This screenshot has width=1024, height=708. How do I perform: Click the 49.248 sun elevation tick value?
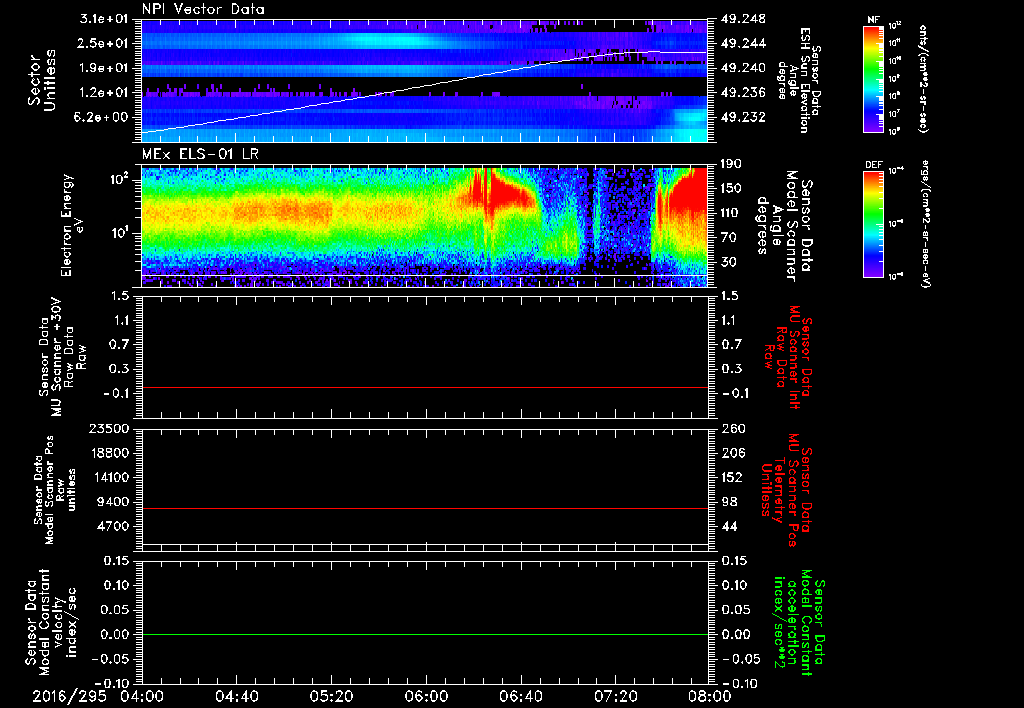pyautogui.click(x=743, y=19)
